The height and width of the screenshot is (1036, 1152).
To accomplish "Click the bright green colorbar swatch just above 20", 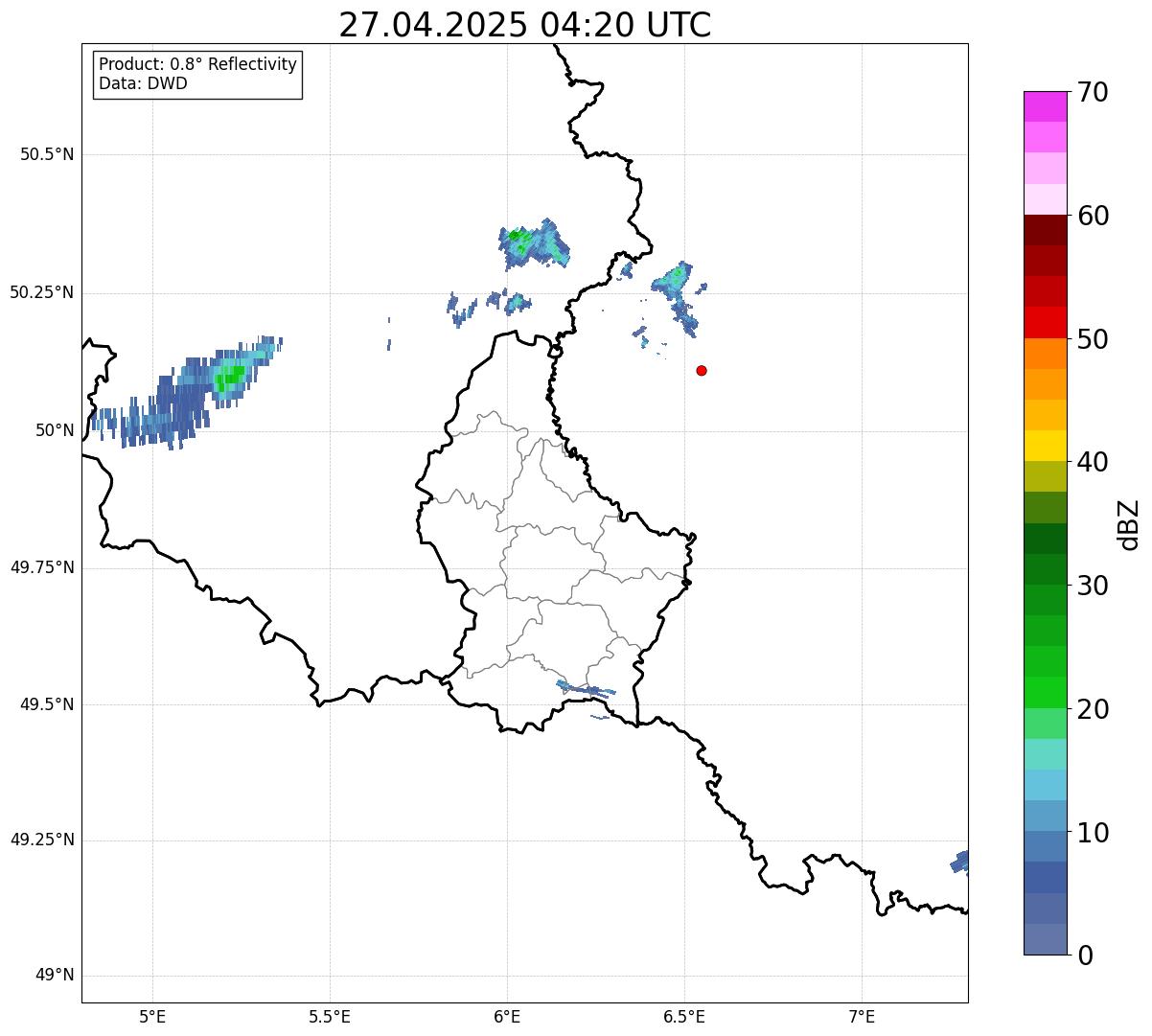I will (1045, 693).
